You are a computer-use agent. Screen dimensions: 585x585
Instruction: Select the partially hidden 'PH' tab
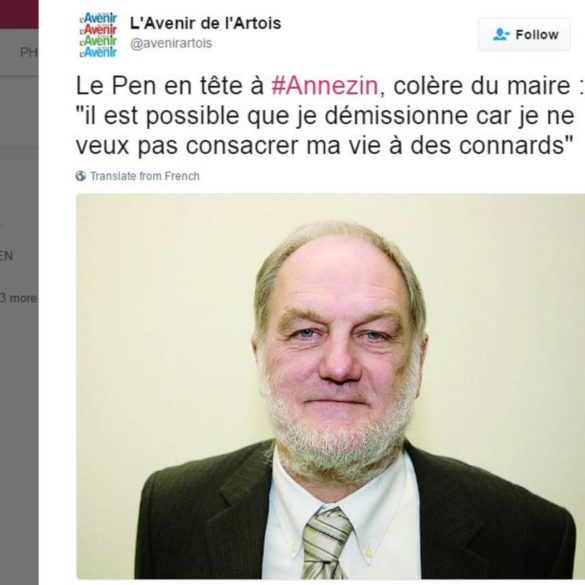[28, 53]
